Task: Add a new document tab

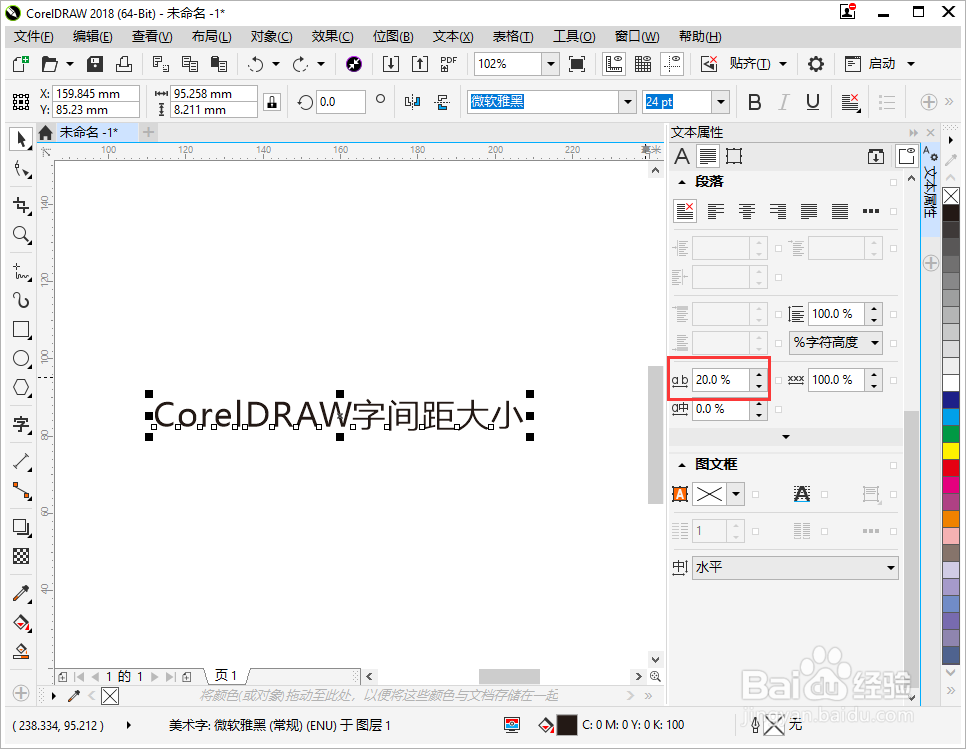Action: tap(148, 132)
